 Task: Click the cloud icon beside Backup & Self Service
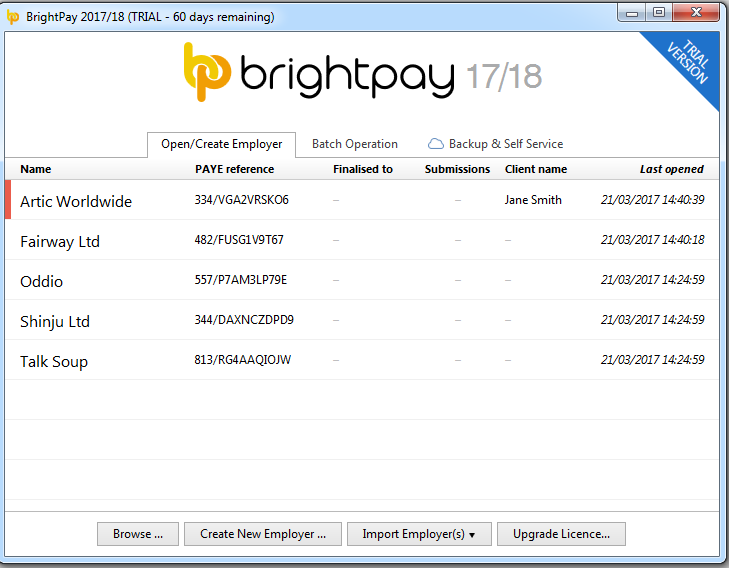click(x=435, y=144)
